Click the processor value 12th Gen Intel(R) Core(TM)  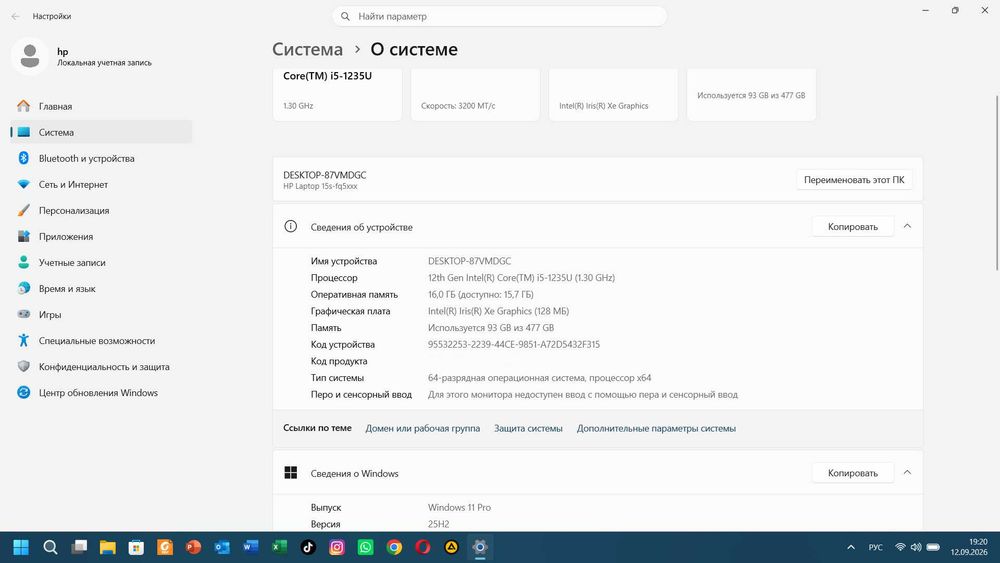point(521,278)
